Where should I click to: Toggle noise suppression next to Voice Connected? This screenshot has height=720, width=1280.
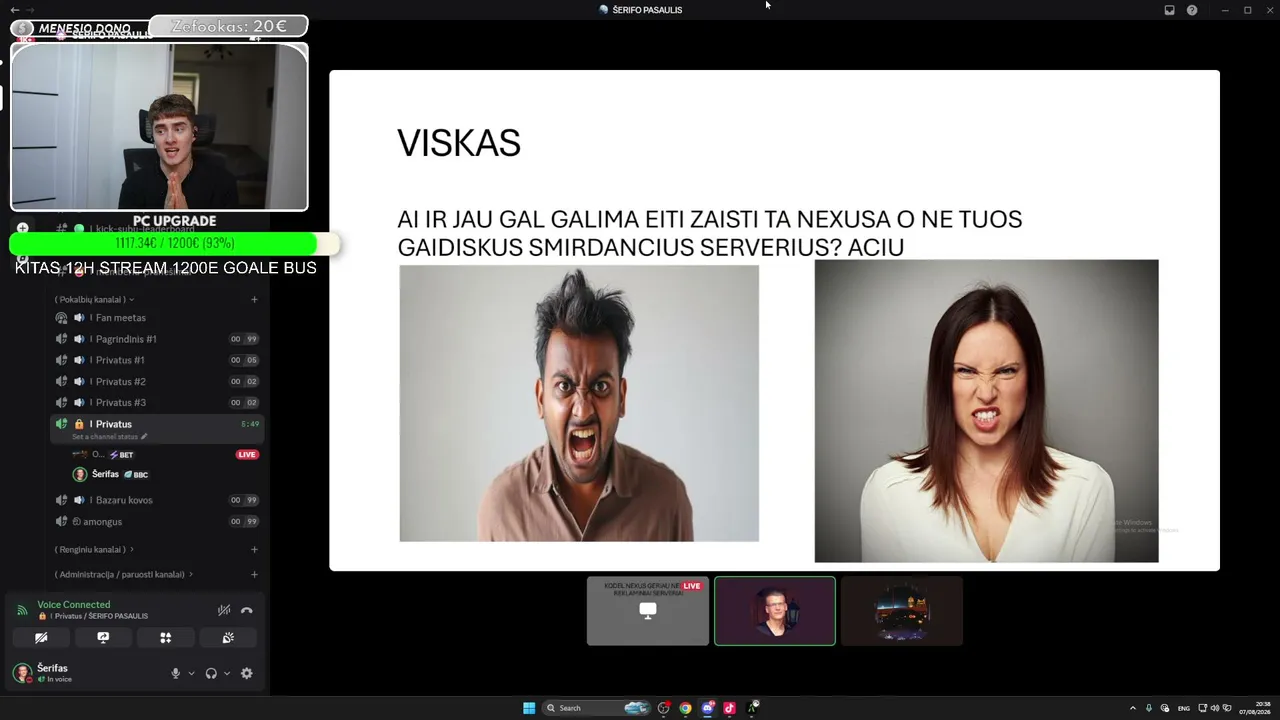(224, 610)
